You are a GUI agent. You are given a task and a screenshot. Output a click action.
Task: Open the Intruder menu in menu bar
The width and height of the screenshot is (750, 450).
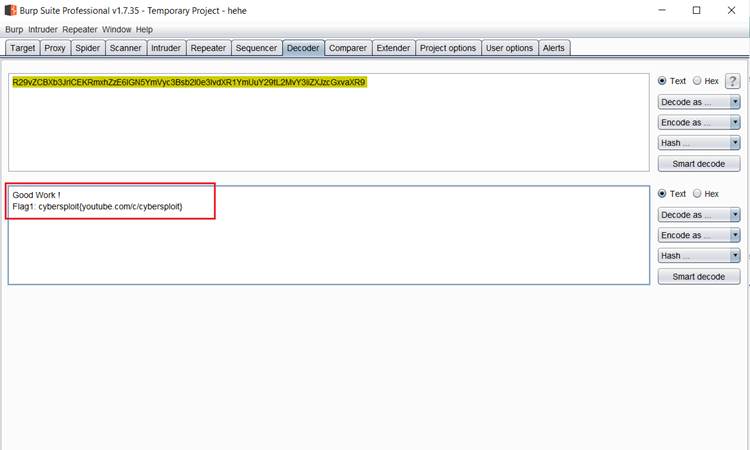click(44, 30)
